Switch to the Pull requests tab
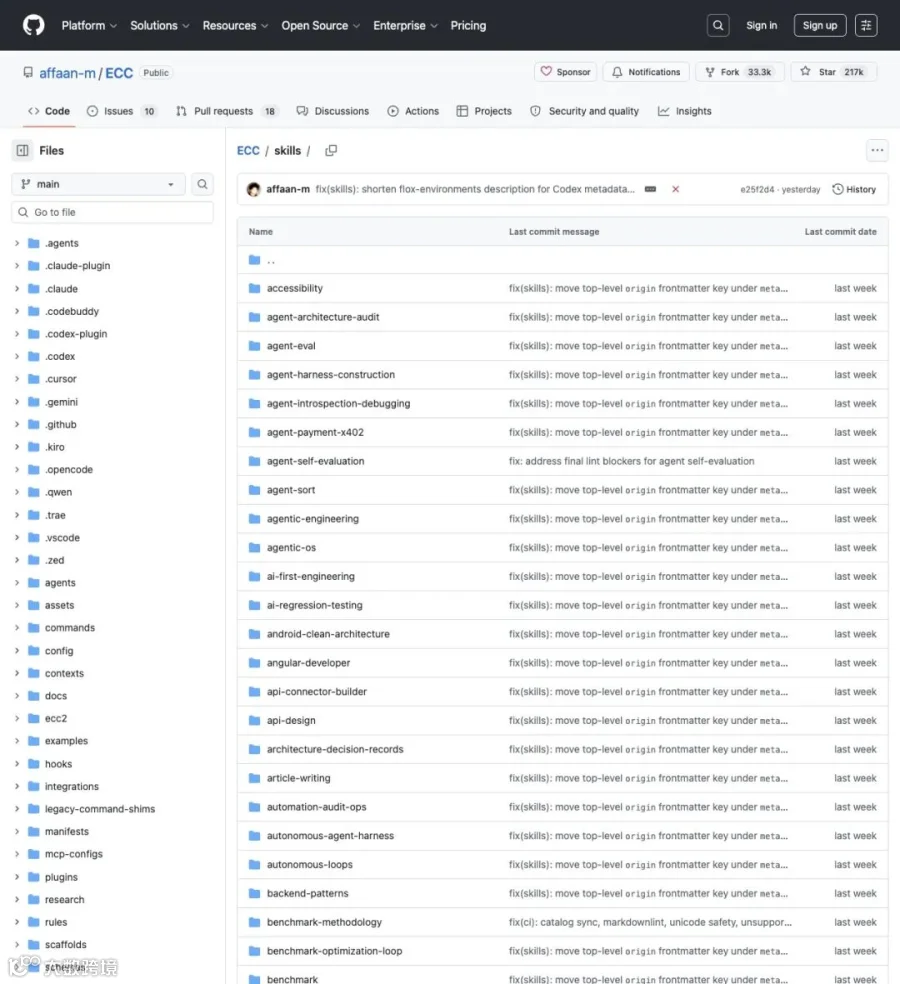 pyautogui.click(x=226, y=111)
